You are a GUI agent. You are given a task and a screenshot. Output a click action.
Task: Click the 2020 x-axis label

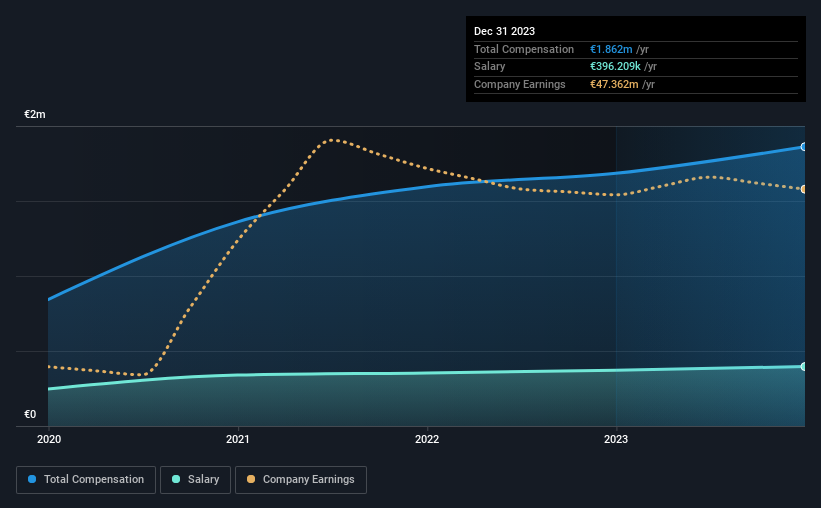49,439
